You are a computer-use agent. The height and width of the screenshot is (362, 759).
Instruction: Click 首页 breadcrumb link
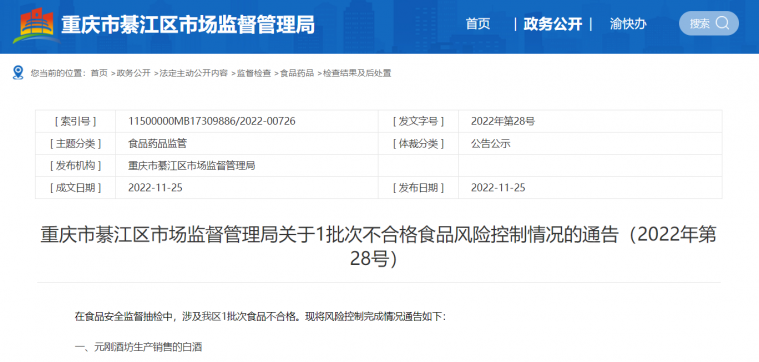click(99, 73)
